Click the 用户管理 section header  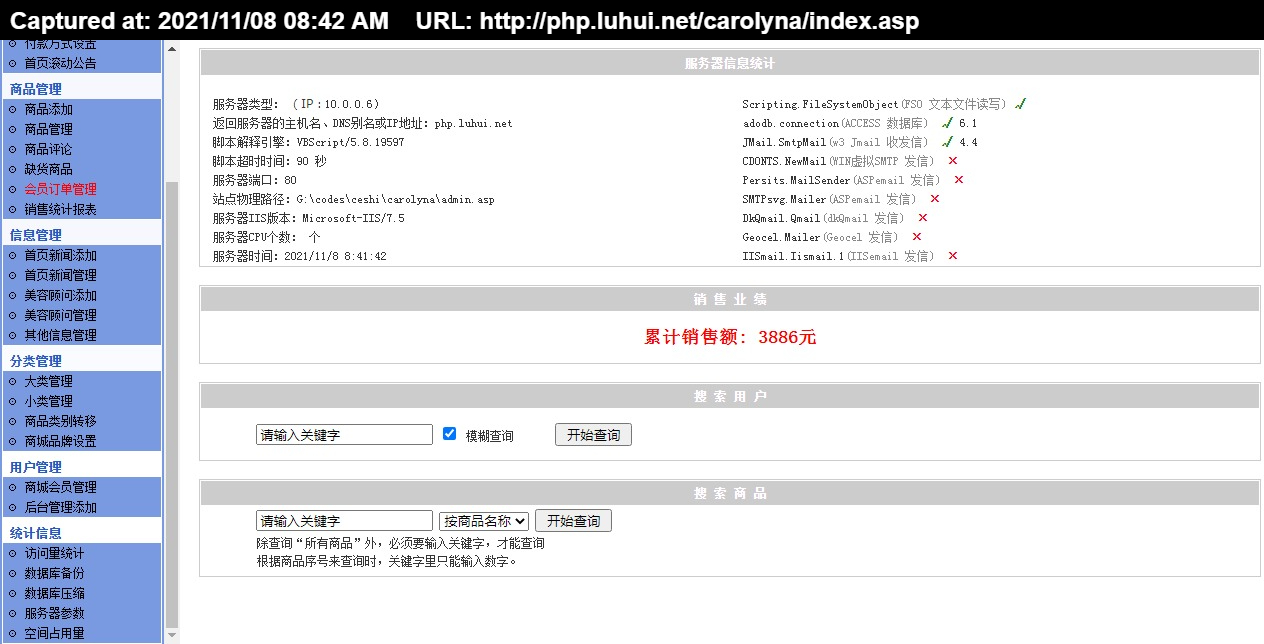coord(36,467)
